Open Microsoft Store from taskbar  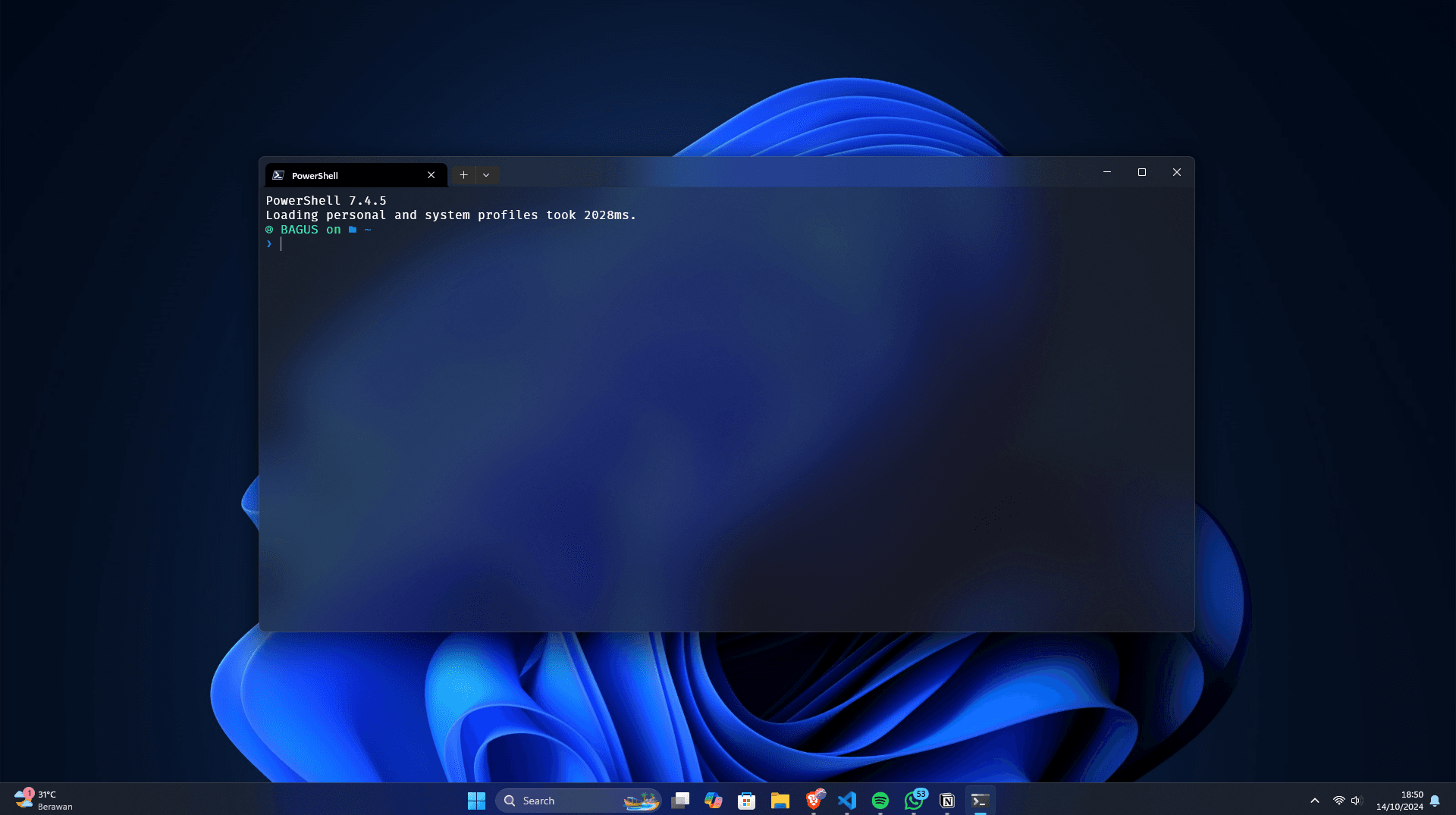pos(747,801)
